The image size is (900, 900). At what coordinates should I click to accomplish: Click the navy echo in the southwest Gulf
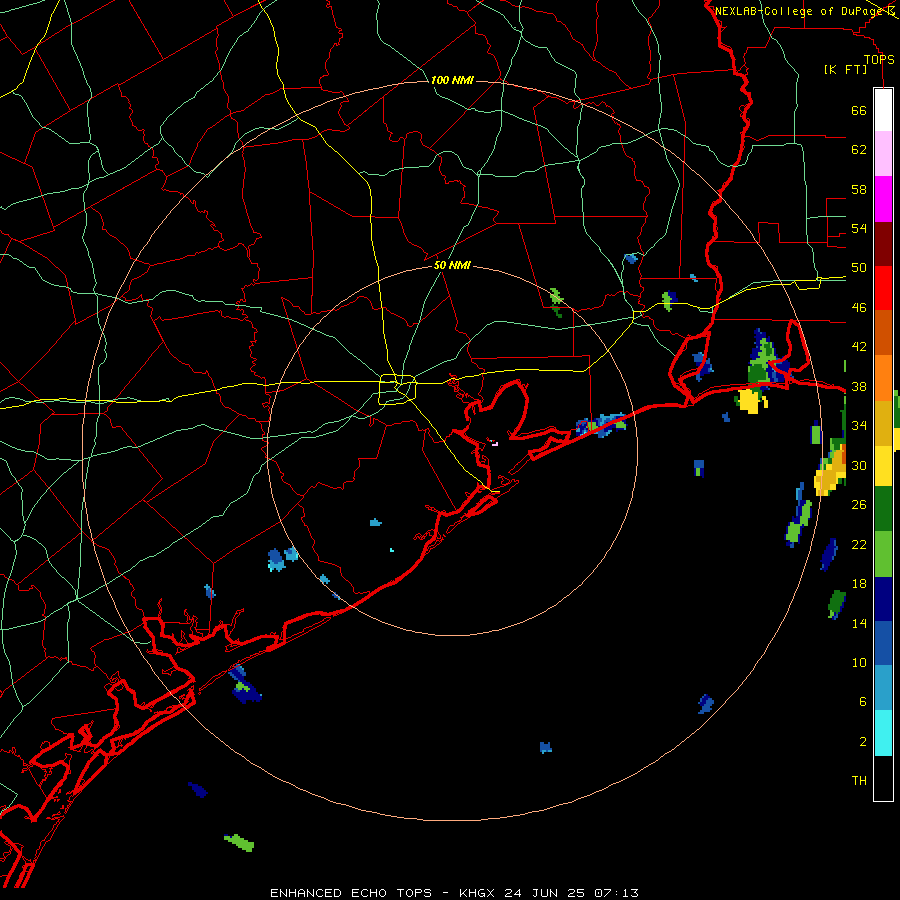point(198,790)
